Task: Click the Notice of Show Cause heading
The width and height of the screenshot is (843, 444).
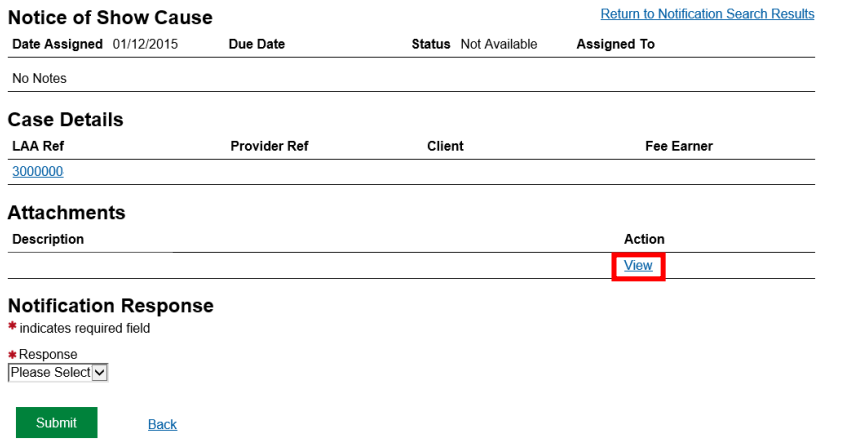Action: [110, 19]
